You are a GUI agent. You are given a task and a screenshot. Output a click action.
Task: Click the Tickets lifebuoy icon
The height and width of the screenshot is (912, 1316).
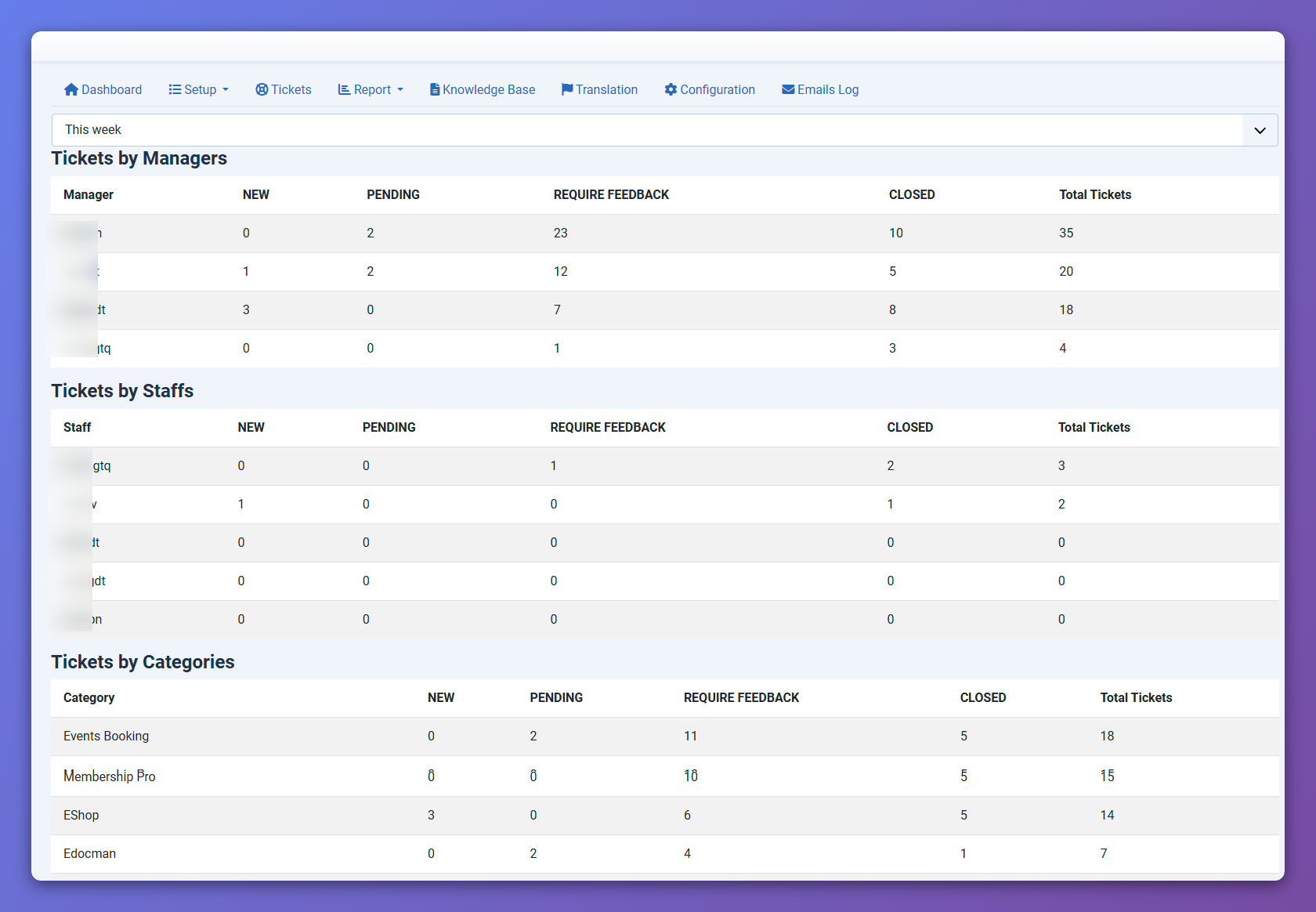pos(262,89)
